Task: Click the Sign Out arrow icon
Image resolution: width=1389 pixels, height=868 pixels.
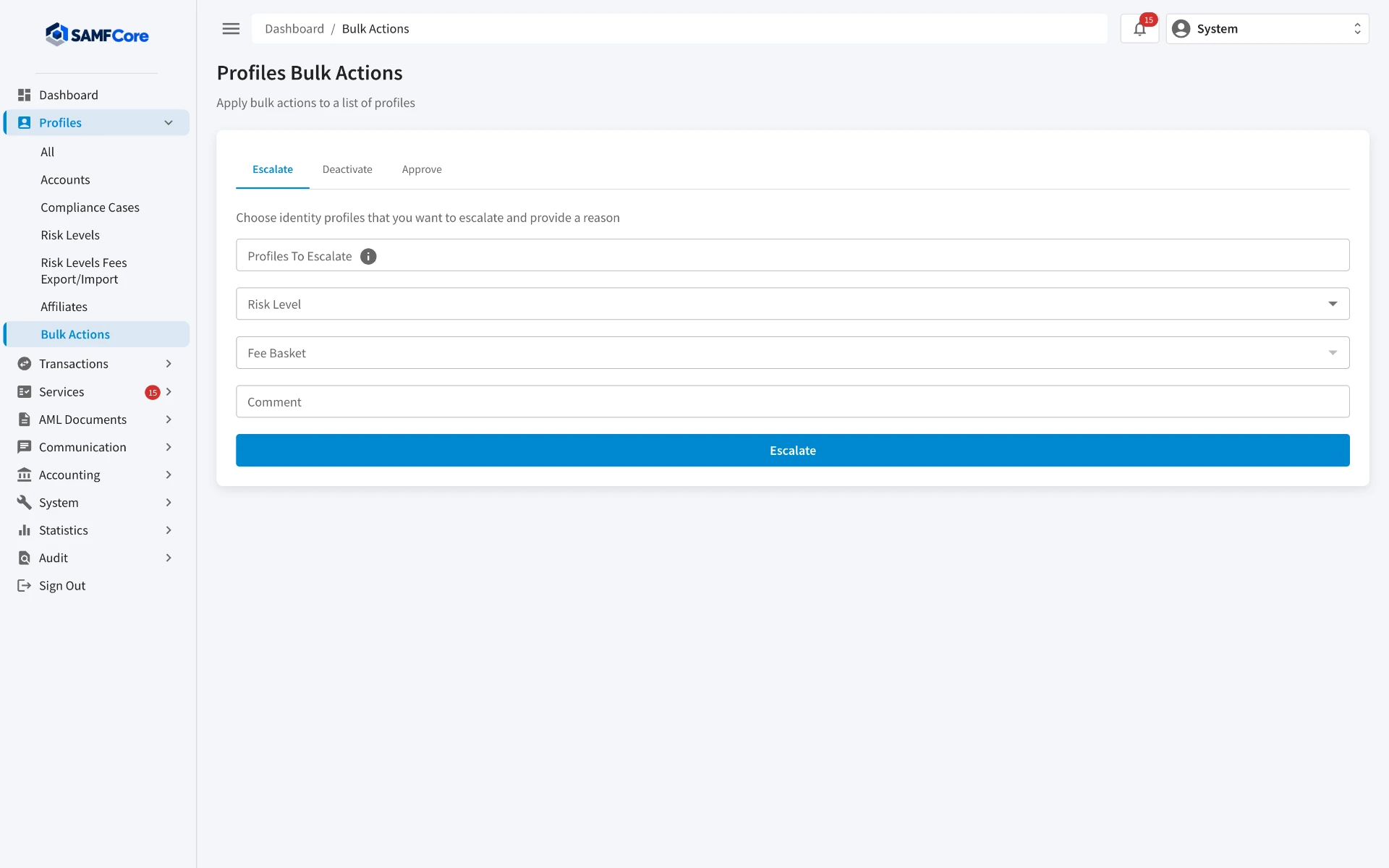Action: pyautogui.click(x=25, y=586)
